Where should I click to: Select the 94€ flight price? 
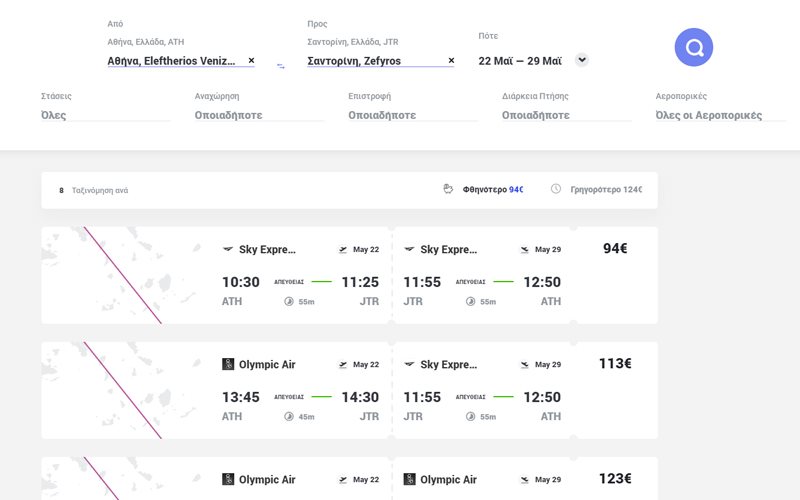pyautogui.click(x=614, y=249)
